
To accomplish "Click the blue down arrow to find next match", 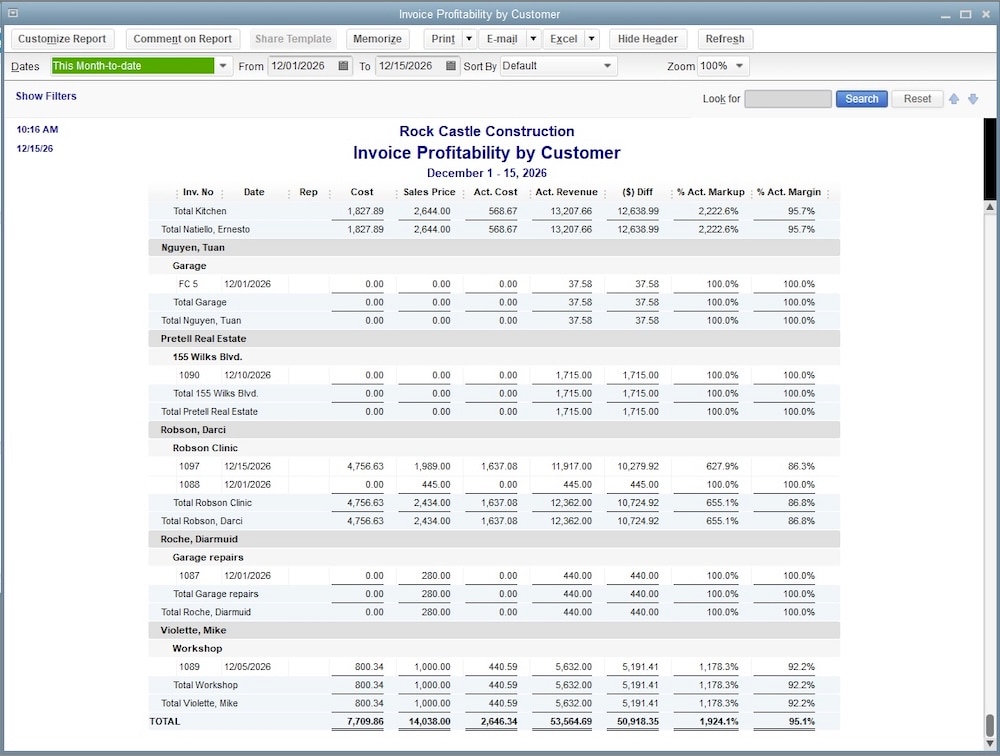I will pyautogui.click(x=972, y=98).
